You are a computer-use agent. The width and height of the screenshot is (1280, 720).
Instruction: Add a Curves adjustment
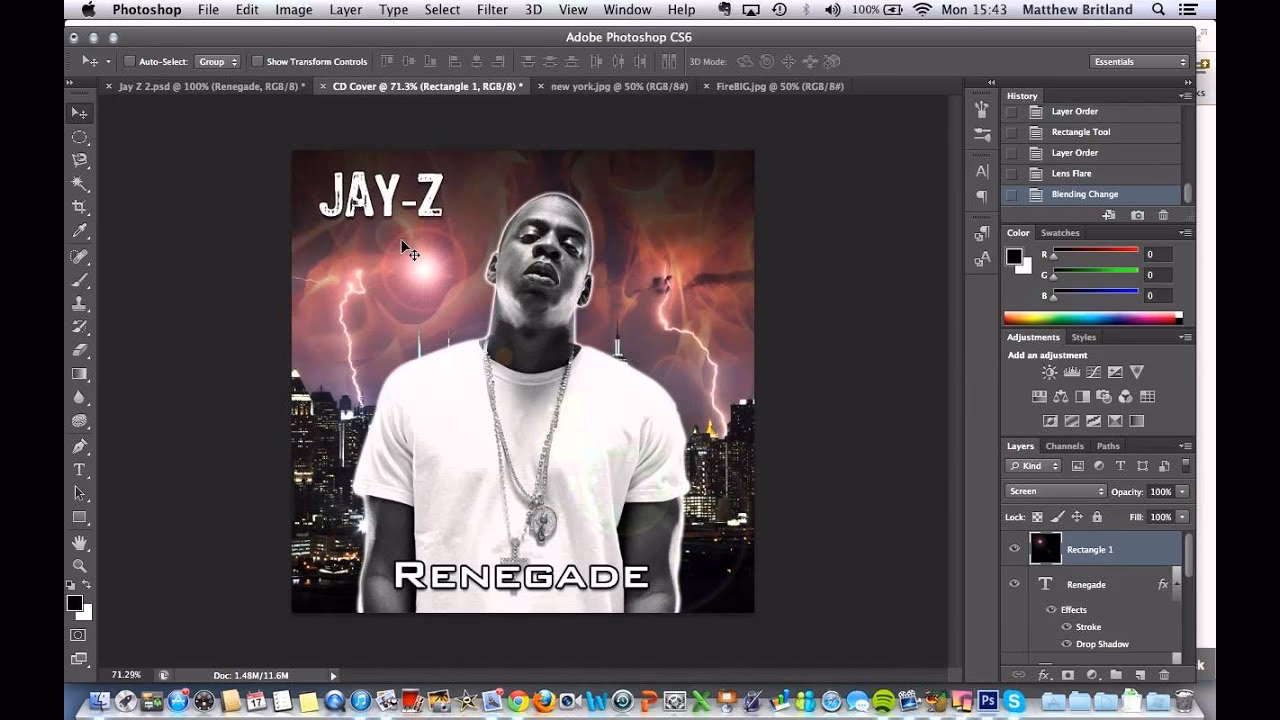click(x=1093, y=372)
